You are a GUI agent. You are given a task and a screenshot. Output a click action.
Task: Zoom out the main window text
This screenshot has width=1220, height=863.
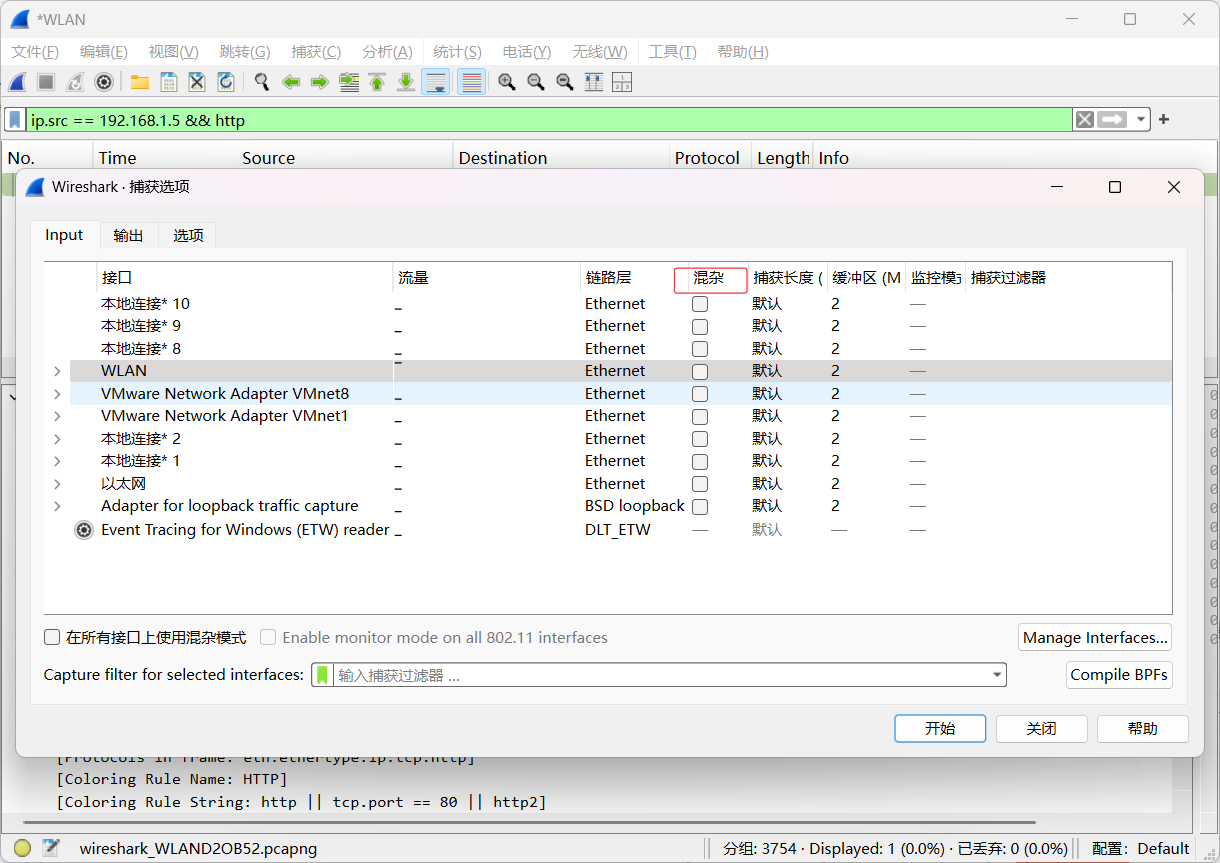tap(536, 82)
